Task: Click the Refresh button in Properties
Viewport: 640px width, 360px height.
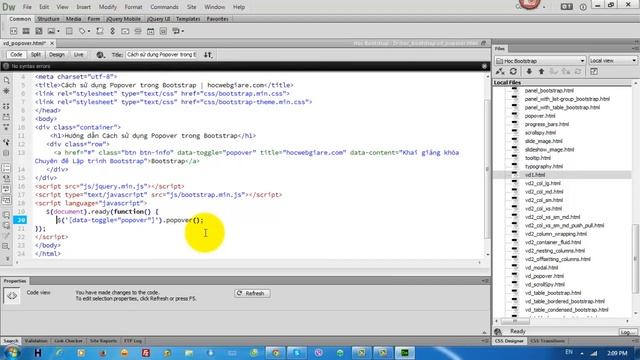Action: (252, 293)
